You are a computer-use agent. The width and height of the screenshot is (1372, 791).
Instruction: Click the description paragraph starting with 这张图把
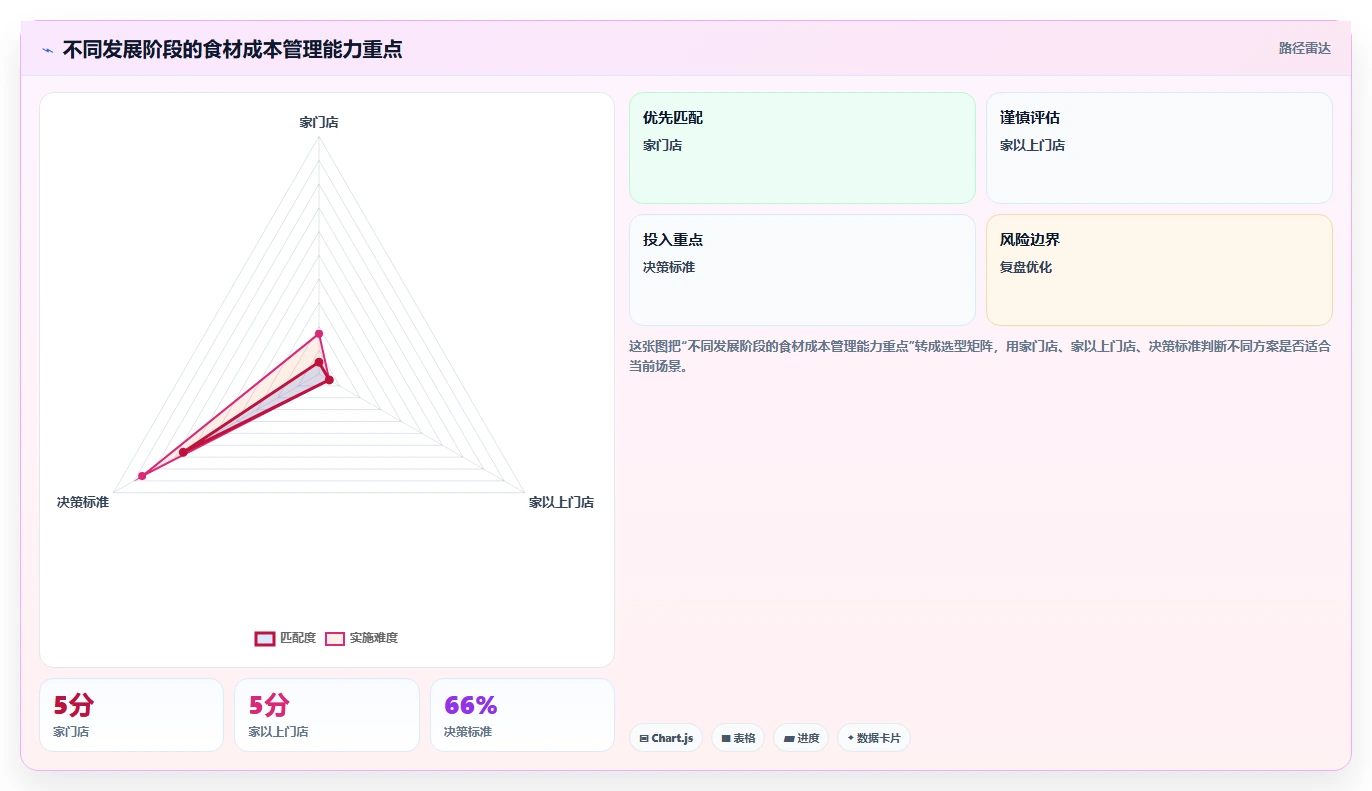pyautogui.click(x=980, y=356)
